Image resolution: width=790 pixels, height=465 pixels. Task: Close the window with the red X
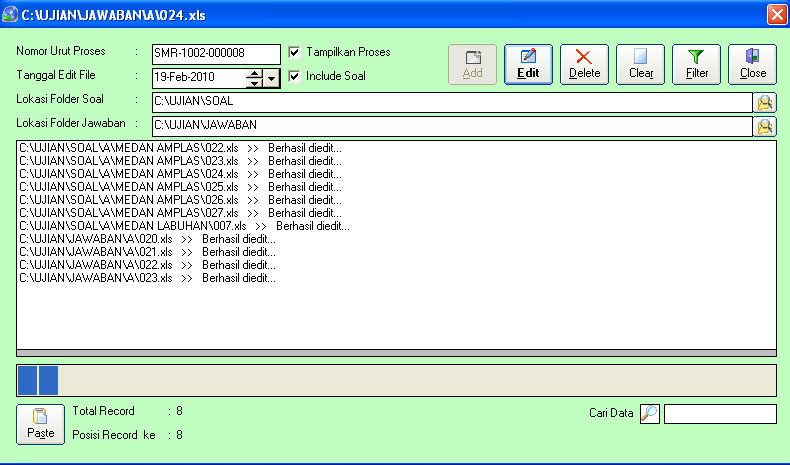click(776, 14)
